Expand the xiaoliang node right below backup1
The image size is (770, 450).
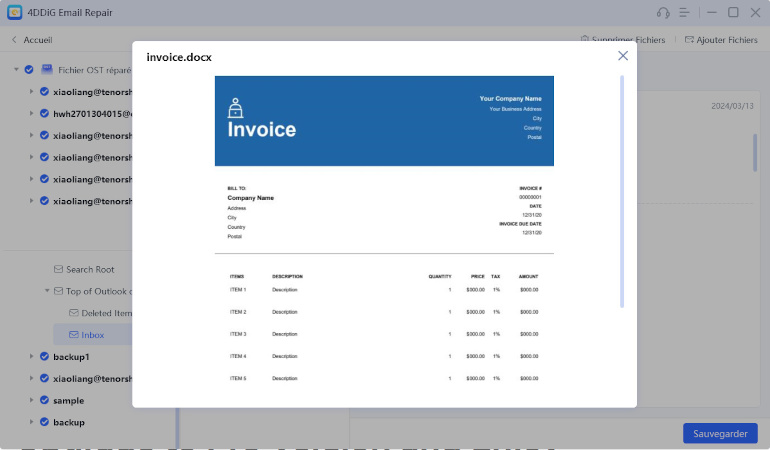click(31, 378)
